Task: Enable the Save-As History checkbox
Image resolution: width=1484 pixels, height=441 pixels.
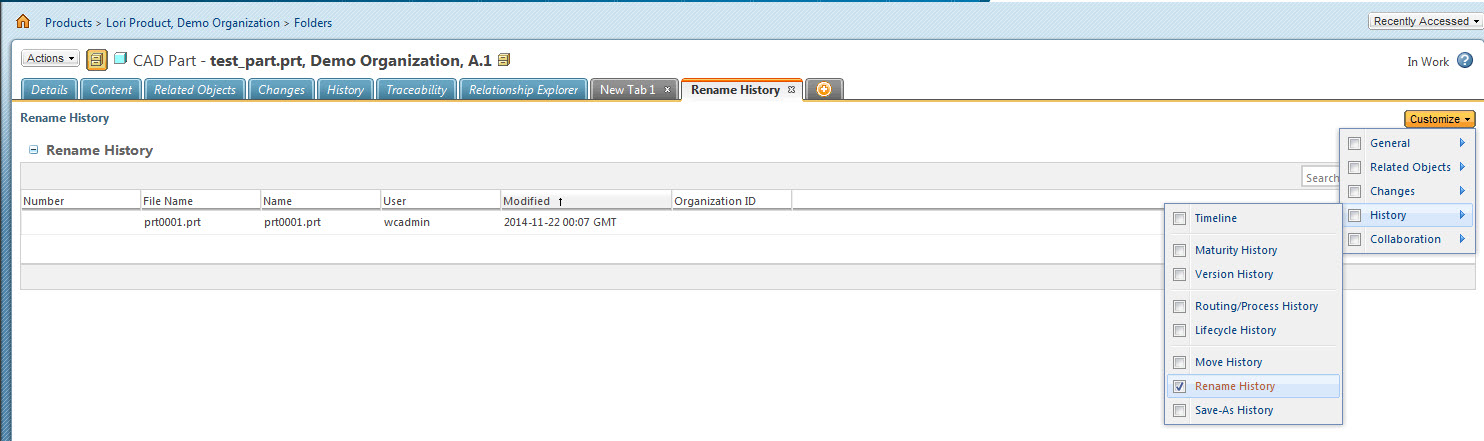Action: [1179, 410]
